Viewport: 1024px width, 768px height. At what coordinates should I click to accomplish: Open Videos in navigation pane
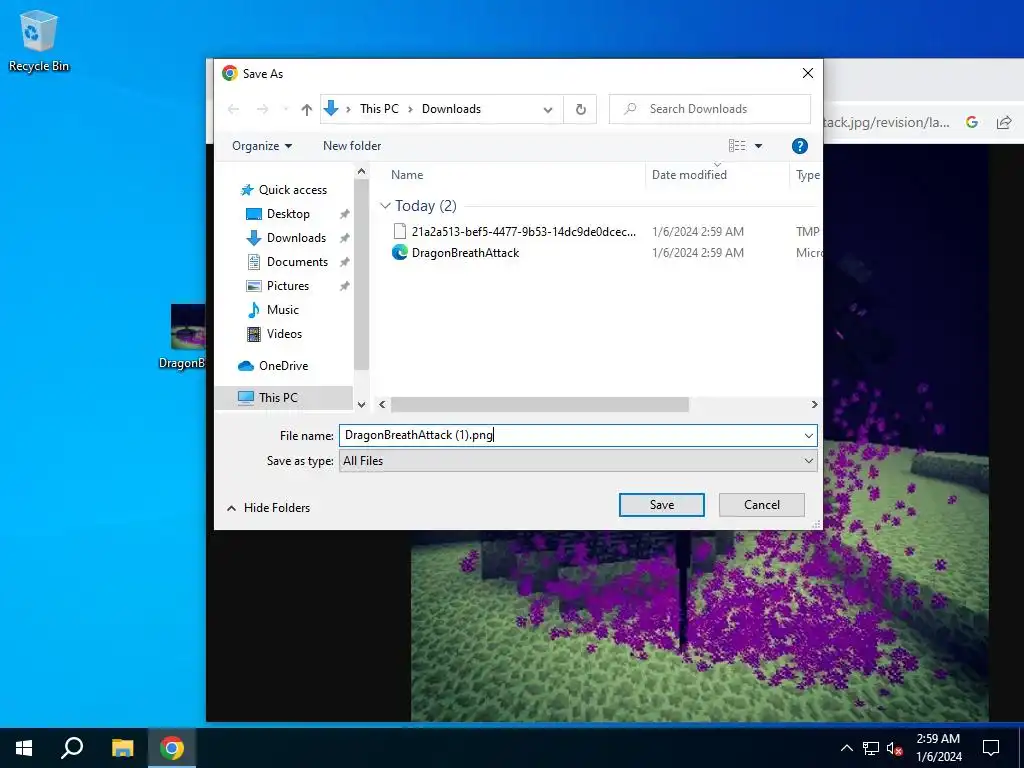(x=284, y=334)
